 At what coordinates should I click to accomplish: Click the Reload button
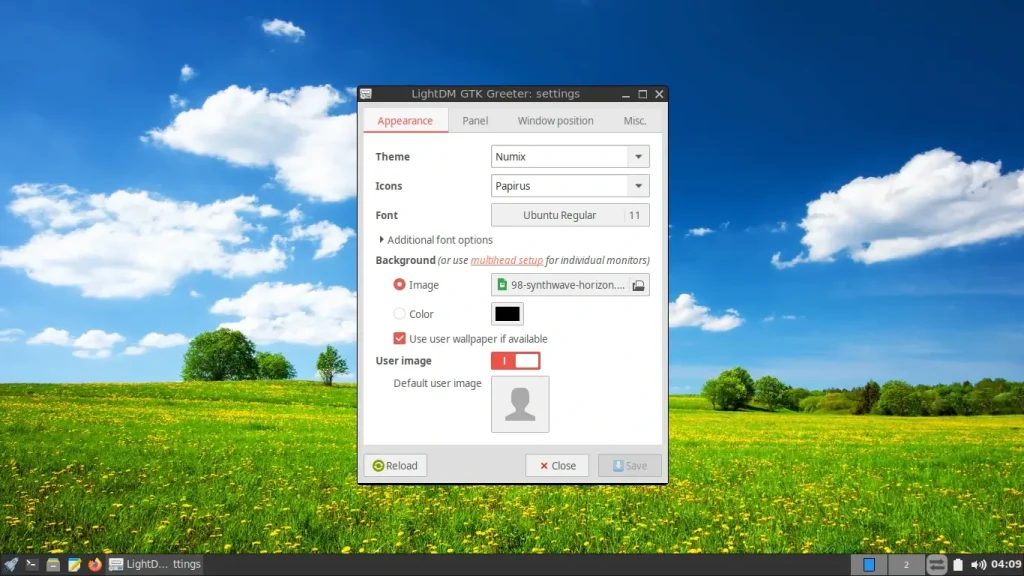pos(395,466)
